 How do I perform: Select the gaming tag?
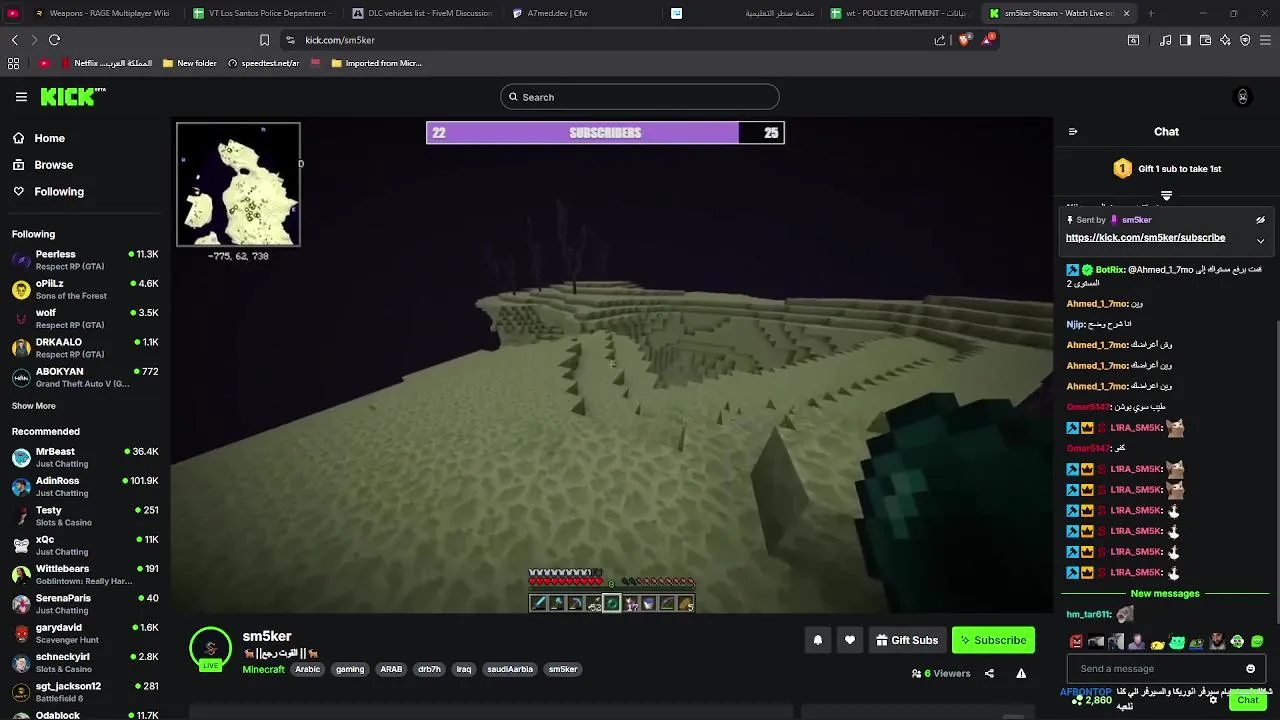click(350, 669)
